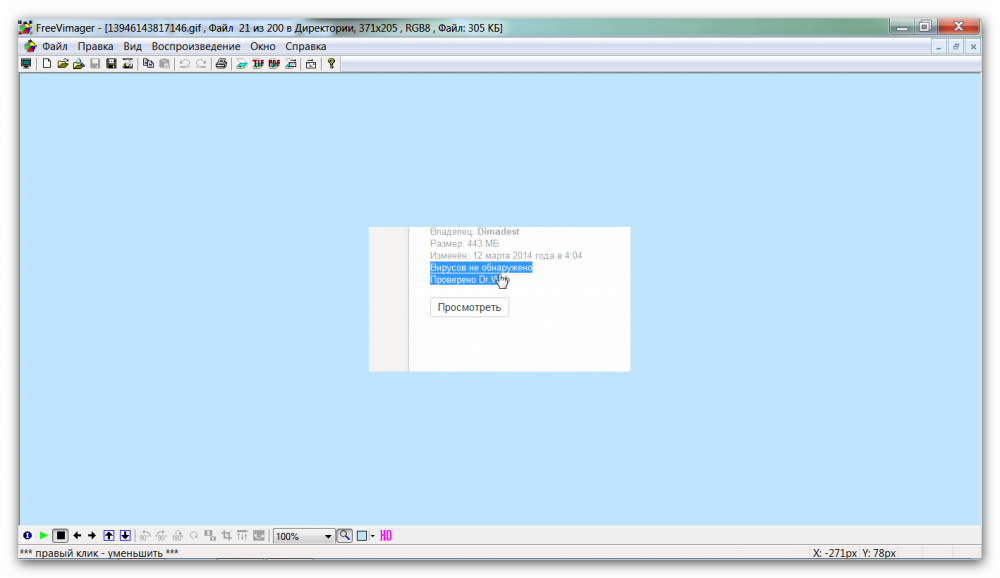Click the copy icon in toolbar
Image resolution: width=1000 pixels, height=578 pixels.
pos(148,64)
